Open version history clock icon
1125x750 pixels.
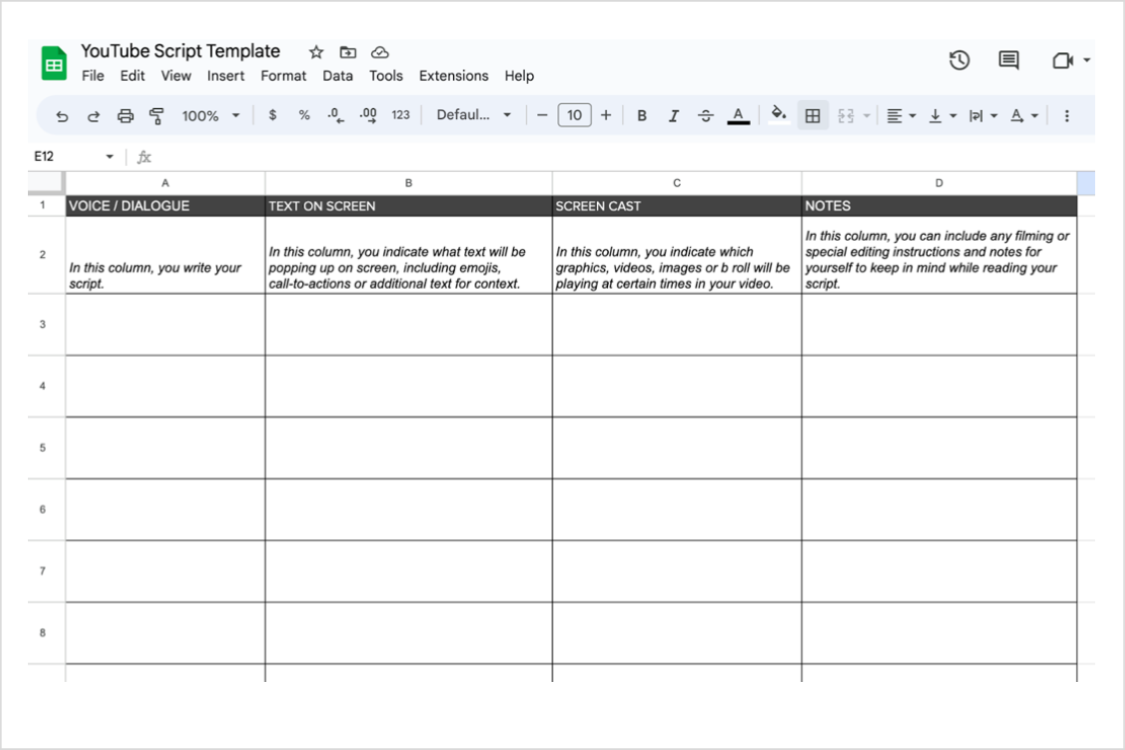click(959, 60)
